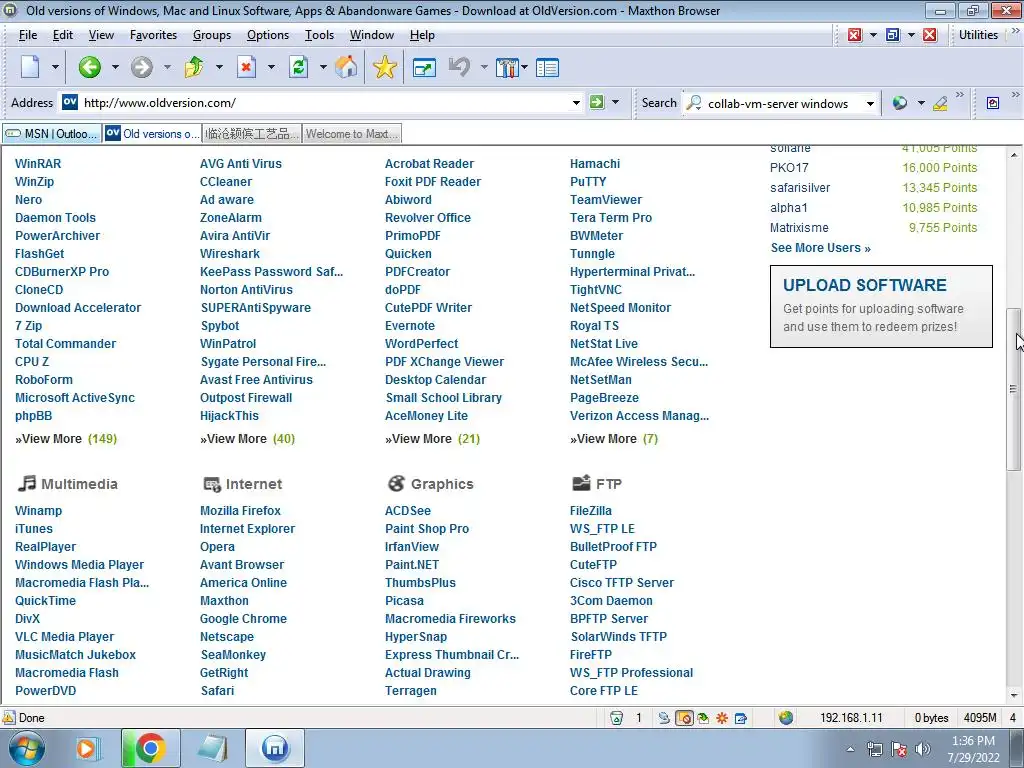This screenshot has height=768, width=1024.
Task: Open the Wireshark link
Action: pyautogui.click(x=230, y=253)
